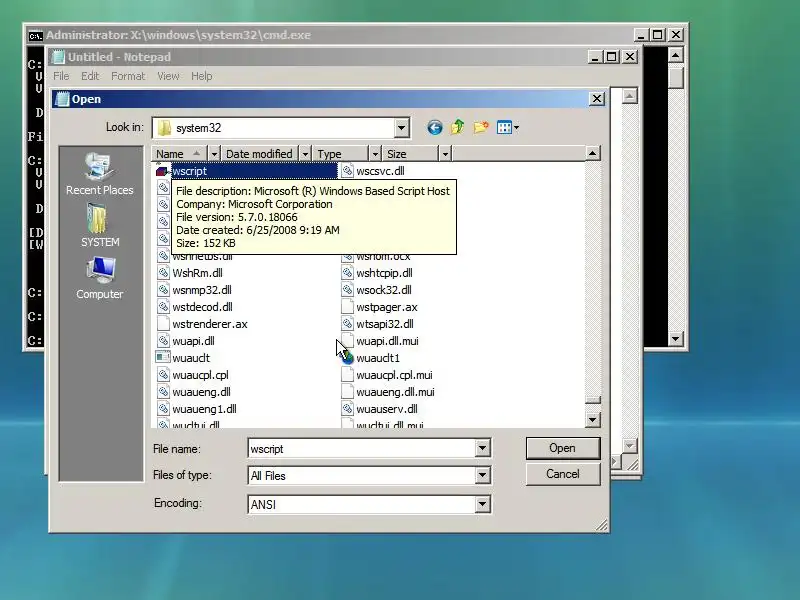
Task: Click cmd window scrollbar down arrow
Action: (676, 338)
